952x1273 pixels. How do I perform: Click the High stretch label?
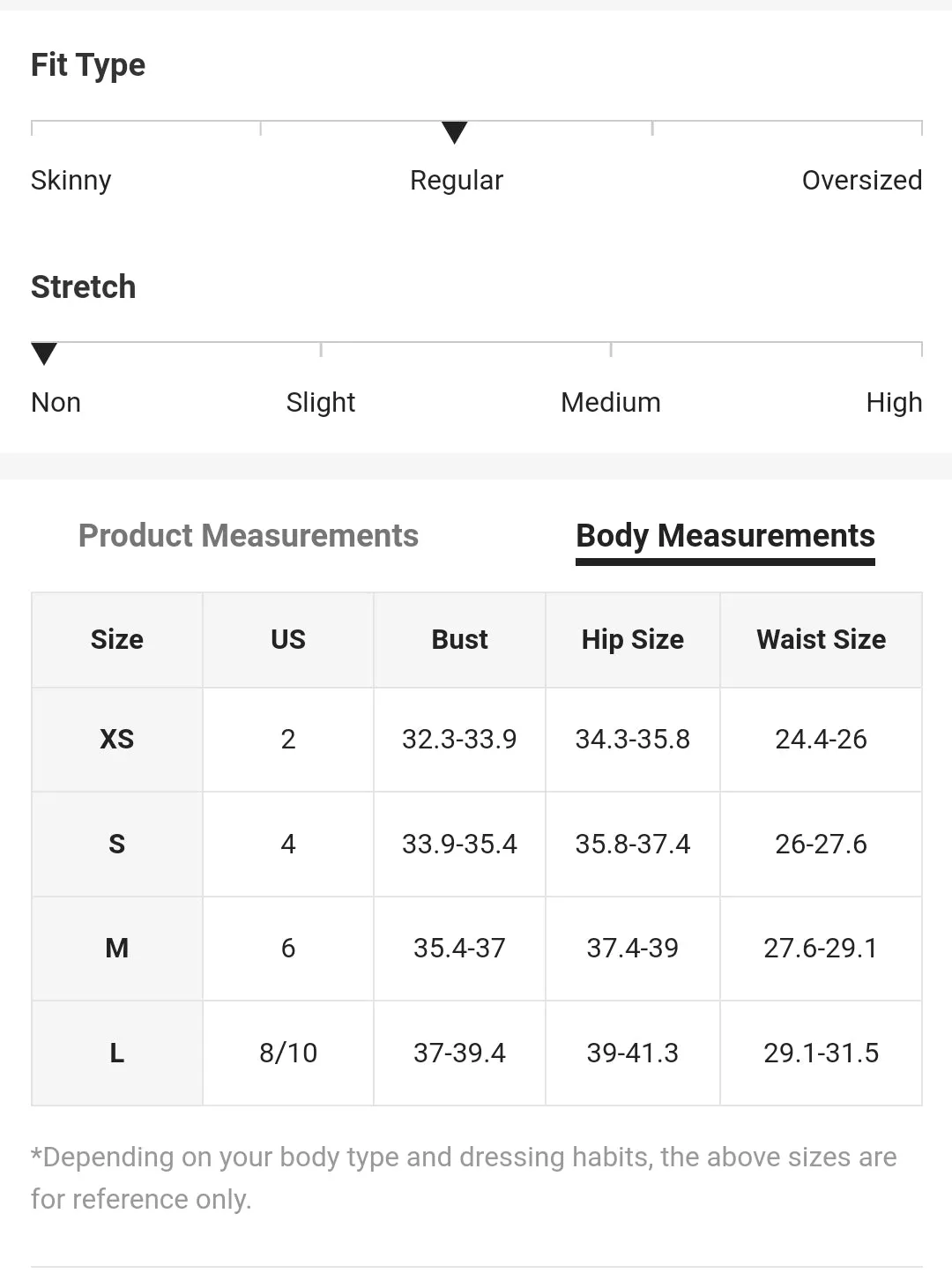tap(894, 403)
